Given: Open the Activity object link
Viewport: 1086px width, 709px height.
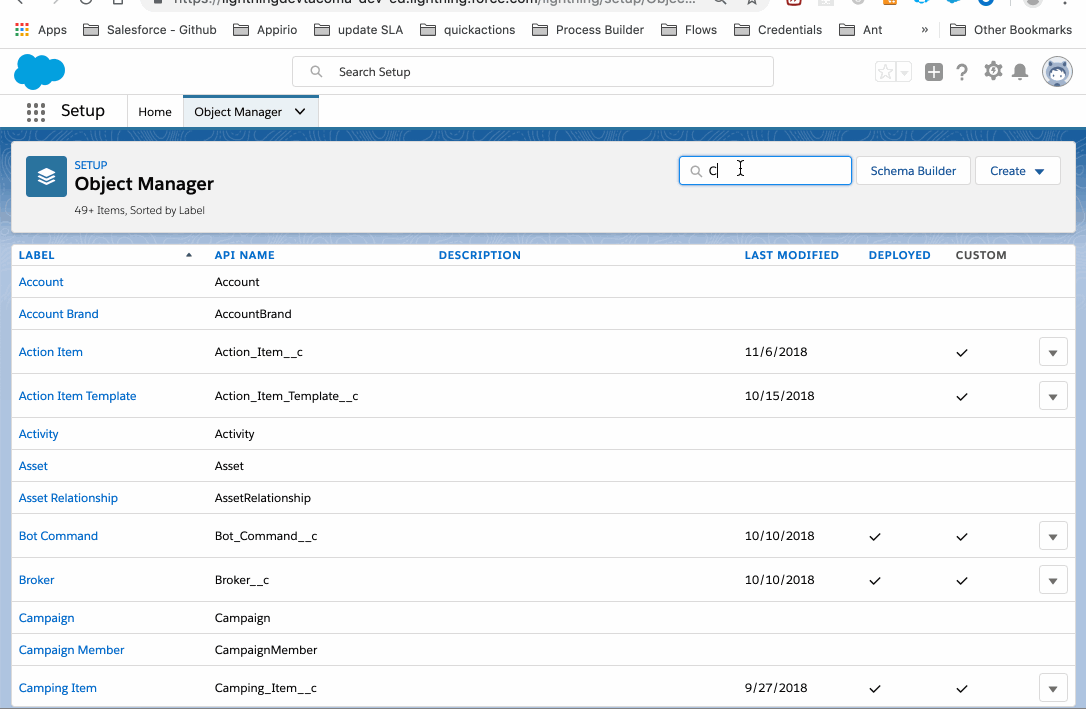Looking at the screenshot, I should click(x=38, y=434).
